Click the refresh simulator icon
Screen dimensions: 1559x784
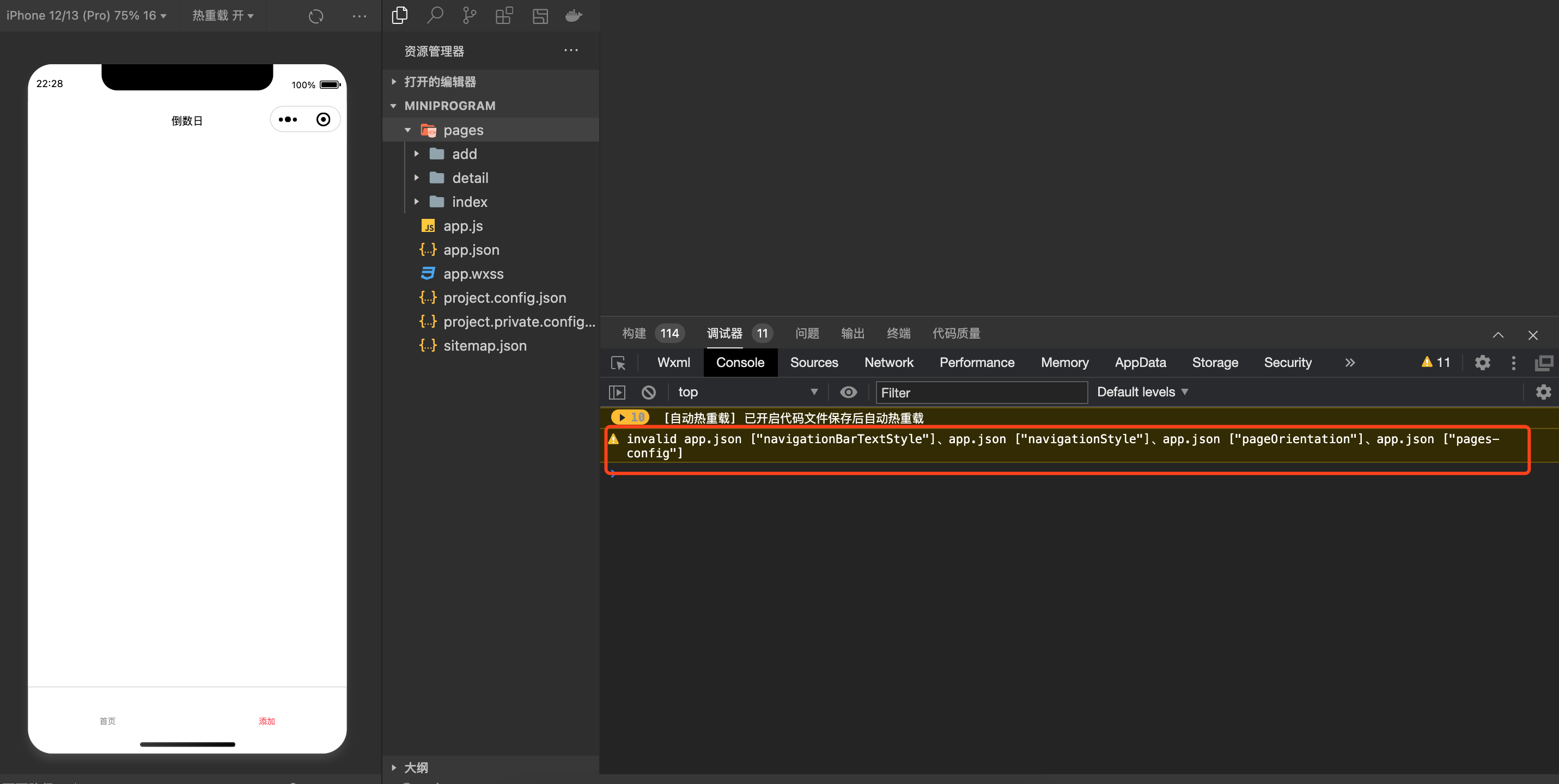316,16
